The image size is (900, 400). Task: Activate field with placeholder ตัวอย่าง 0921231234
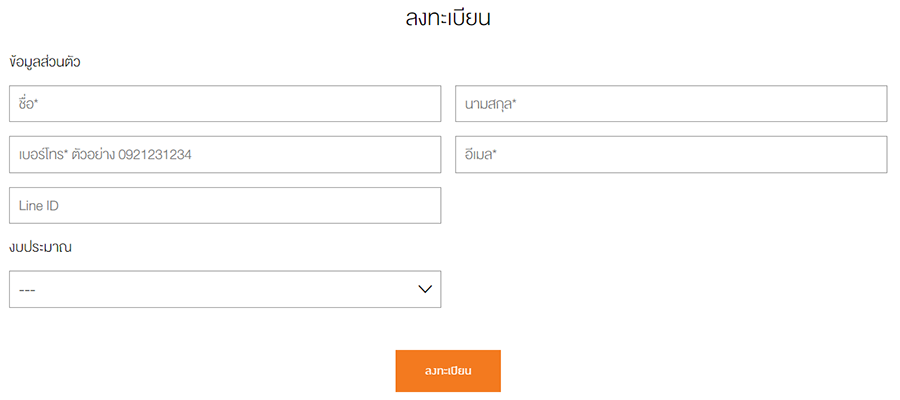(x=225, y=155)
